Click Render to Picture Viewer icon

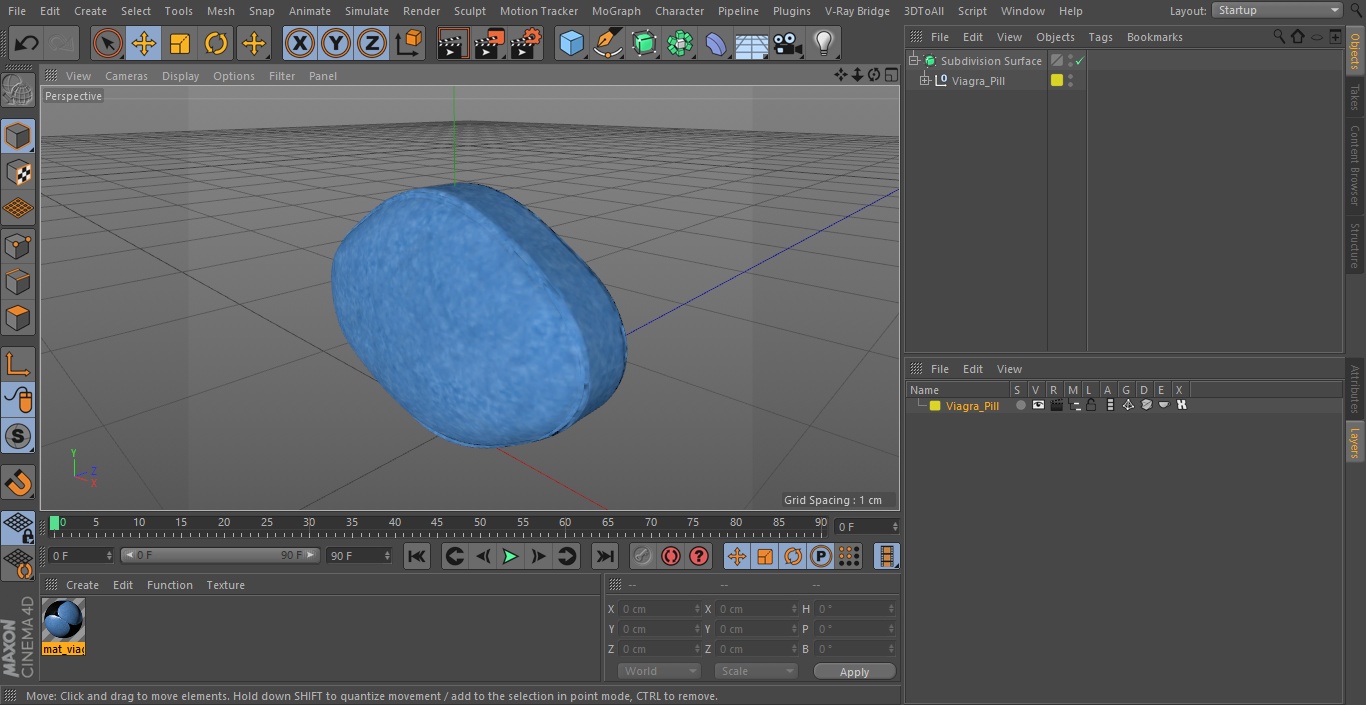pos(489,43)
